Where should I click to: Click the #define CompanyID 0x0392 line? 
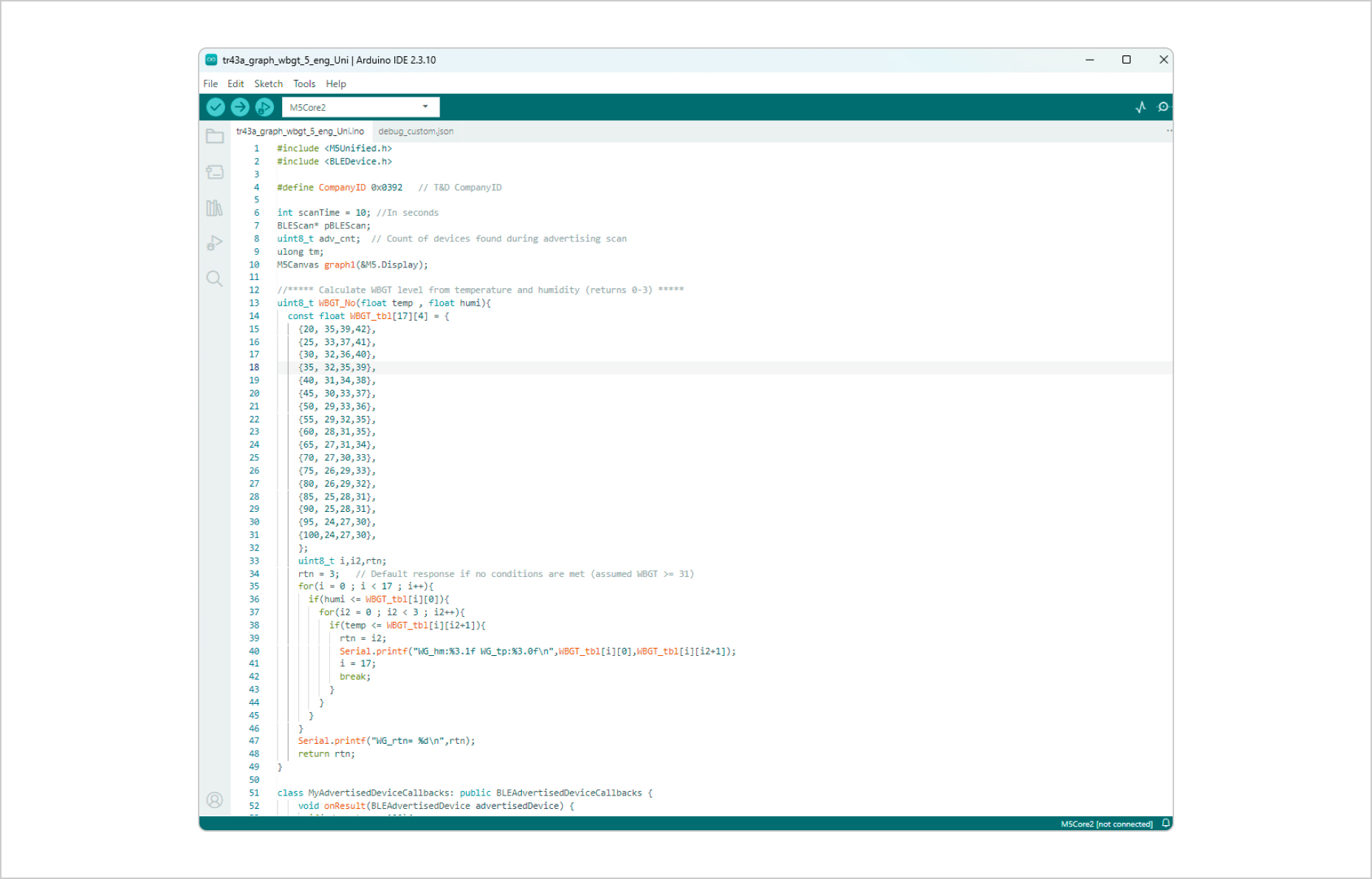coord(389,188)
